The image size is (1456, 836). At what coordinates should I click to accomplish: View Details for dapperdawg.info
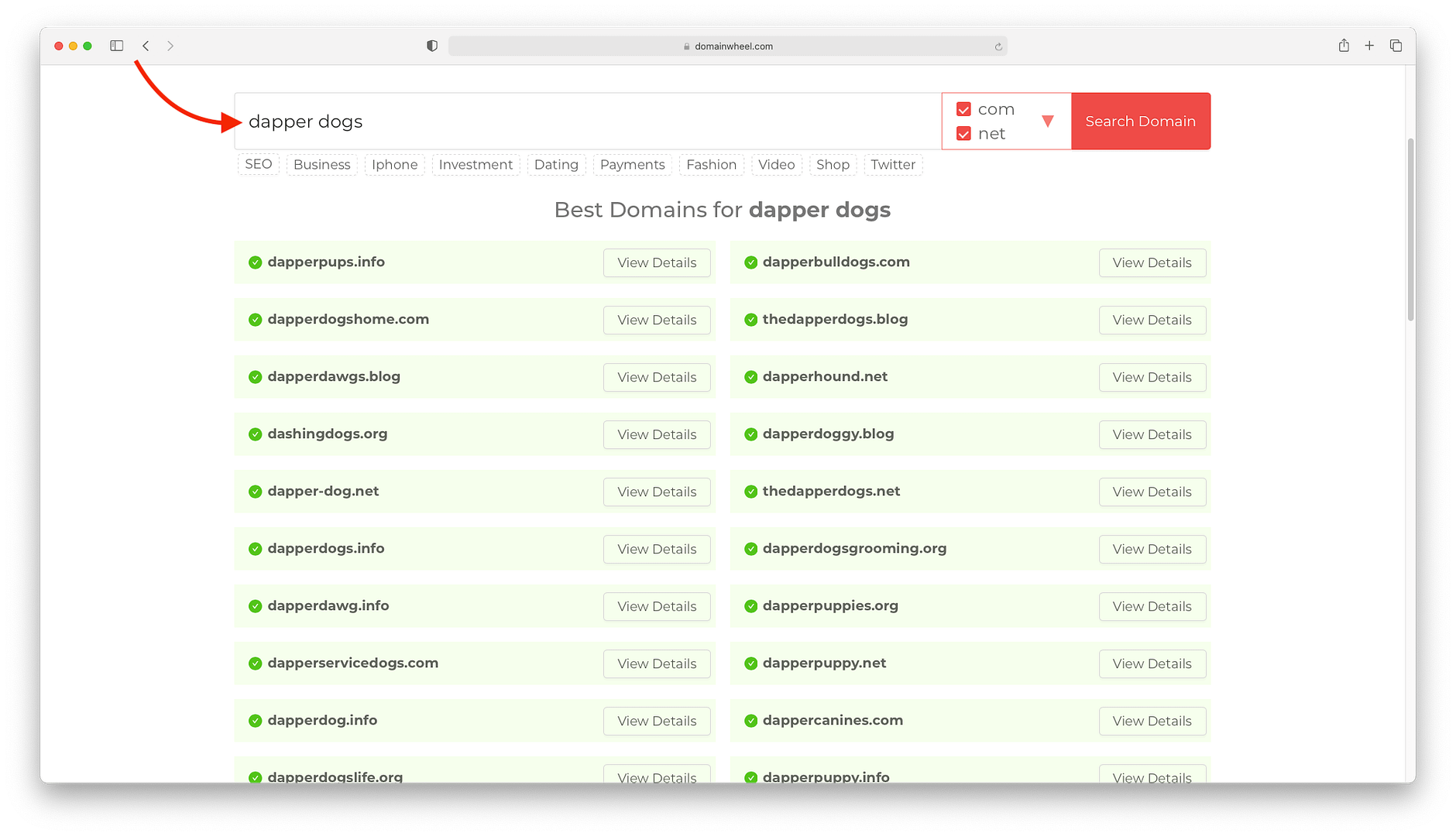click(x=657, y=606)
